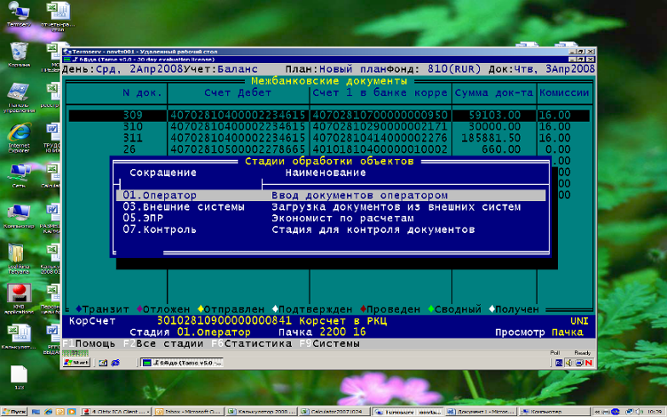This screenshot has height=417, width=667.
Task: Click 'Экономист по расчетам' description
Action: coord(342,218)
